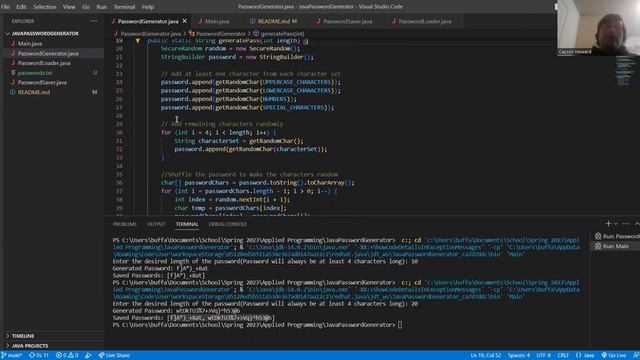Open panel more actions ellipsis

pyautogui.click(x=626, y=224)
